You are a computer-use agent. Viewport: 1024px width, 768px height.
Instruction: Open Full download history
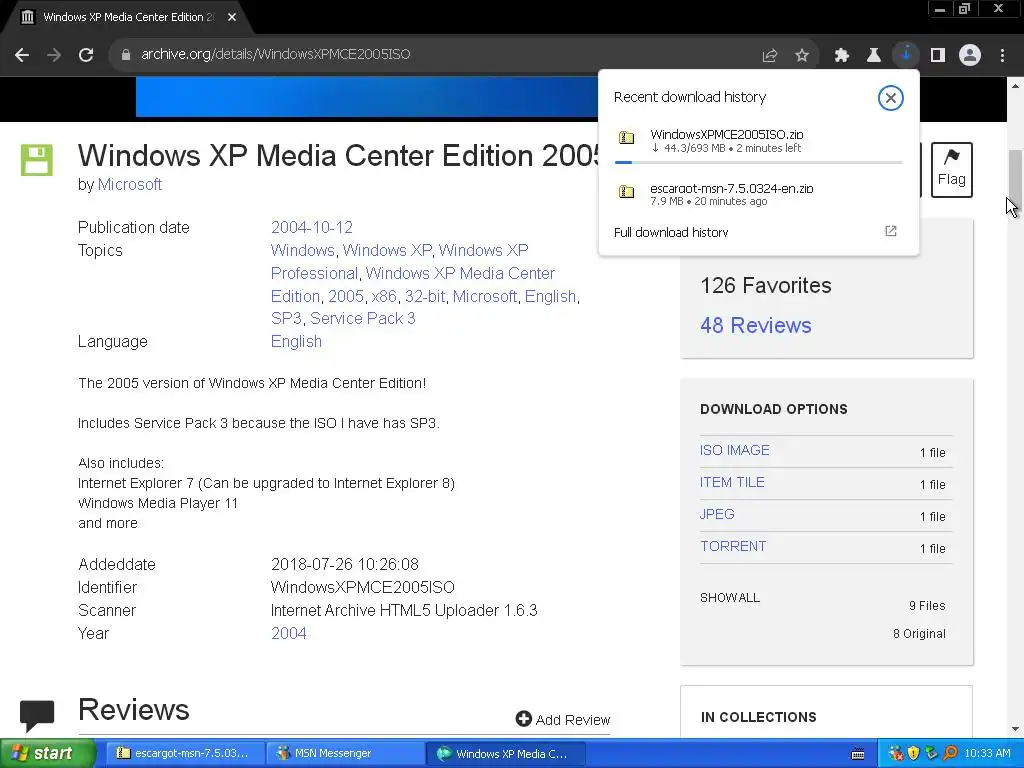pyautogui.click(x=671, y=232)
